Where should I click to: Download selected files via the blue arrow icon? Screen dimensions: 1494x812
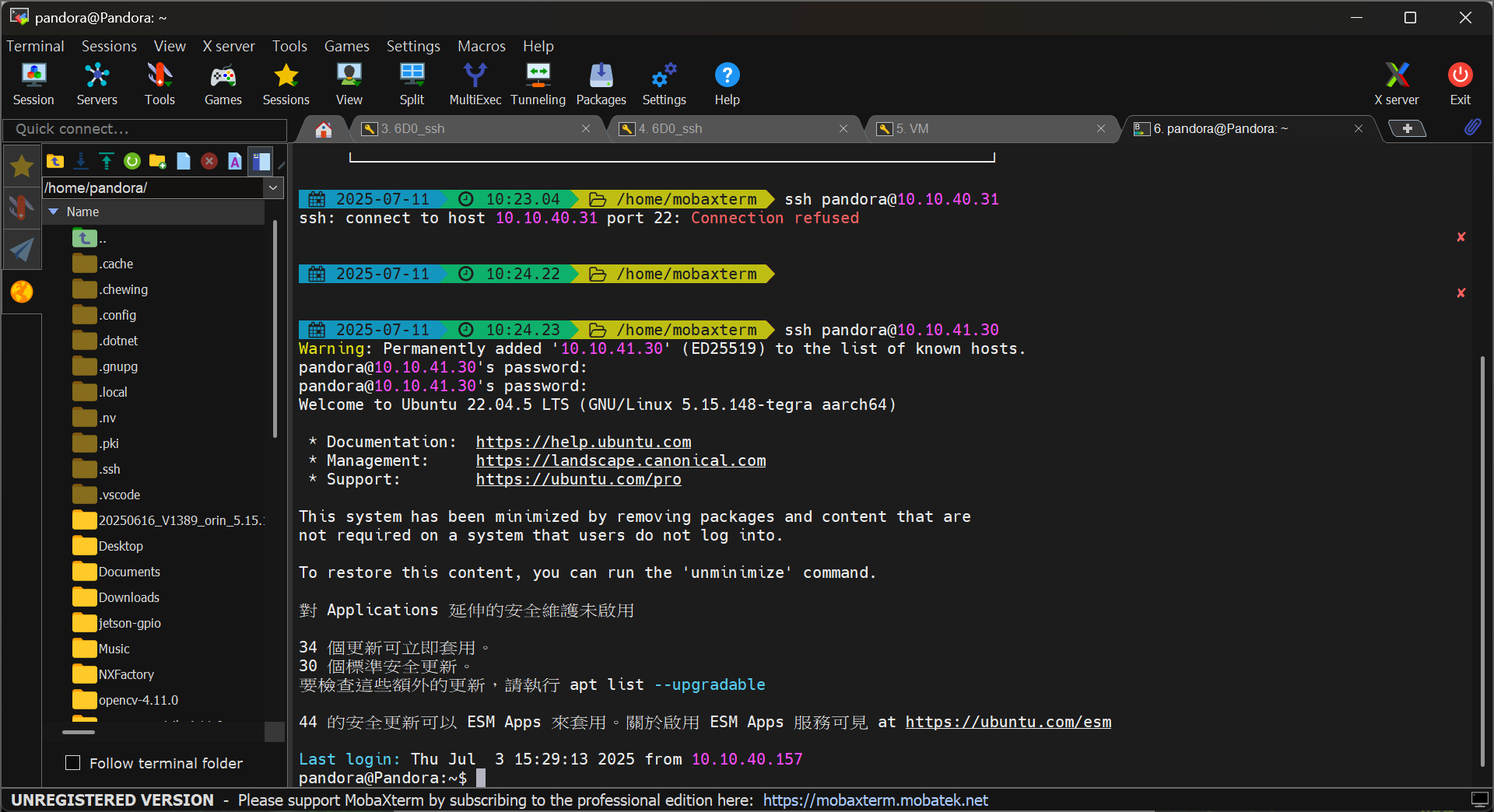click(x=81, y=161)
